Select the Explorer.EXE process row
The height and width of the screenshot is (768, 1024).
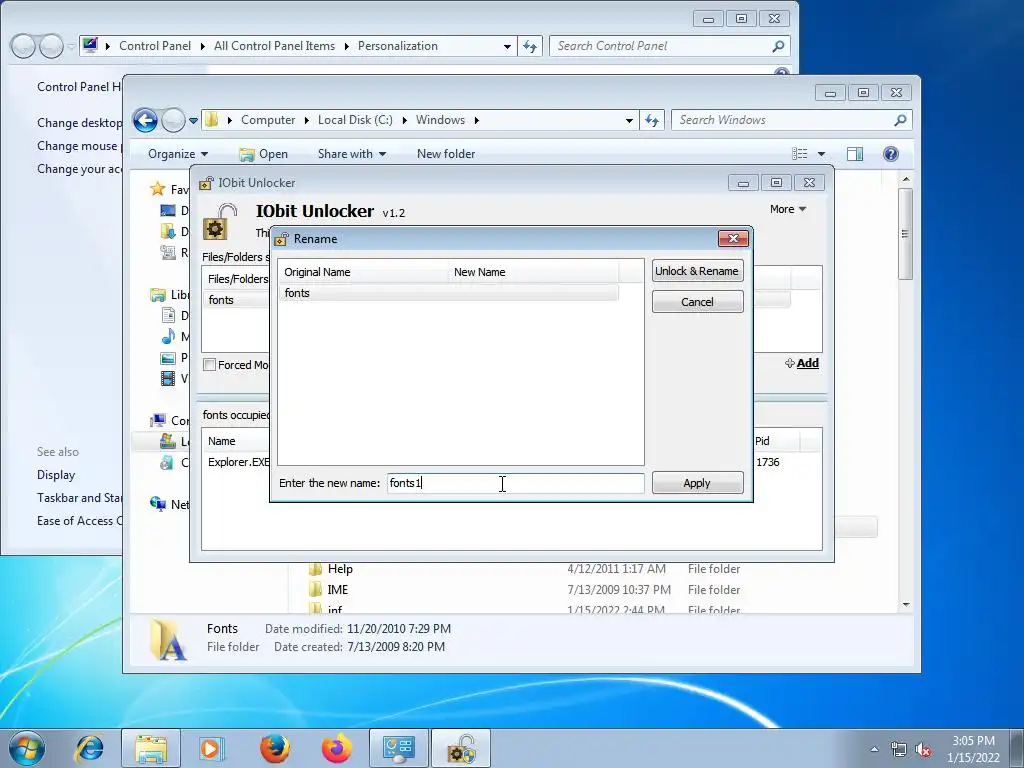click(x=238, y=462)
